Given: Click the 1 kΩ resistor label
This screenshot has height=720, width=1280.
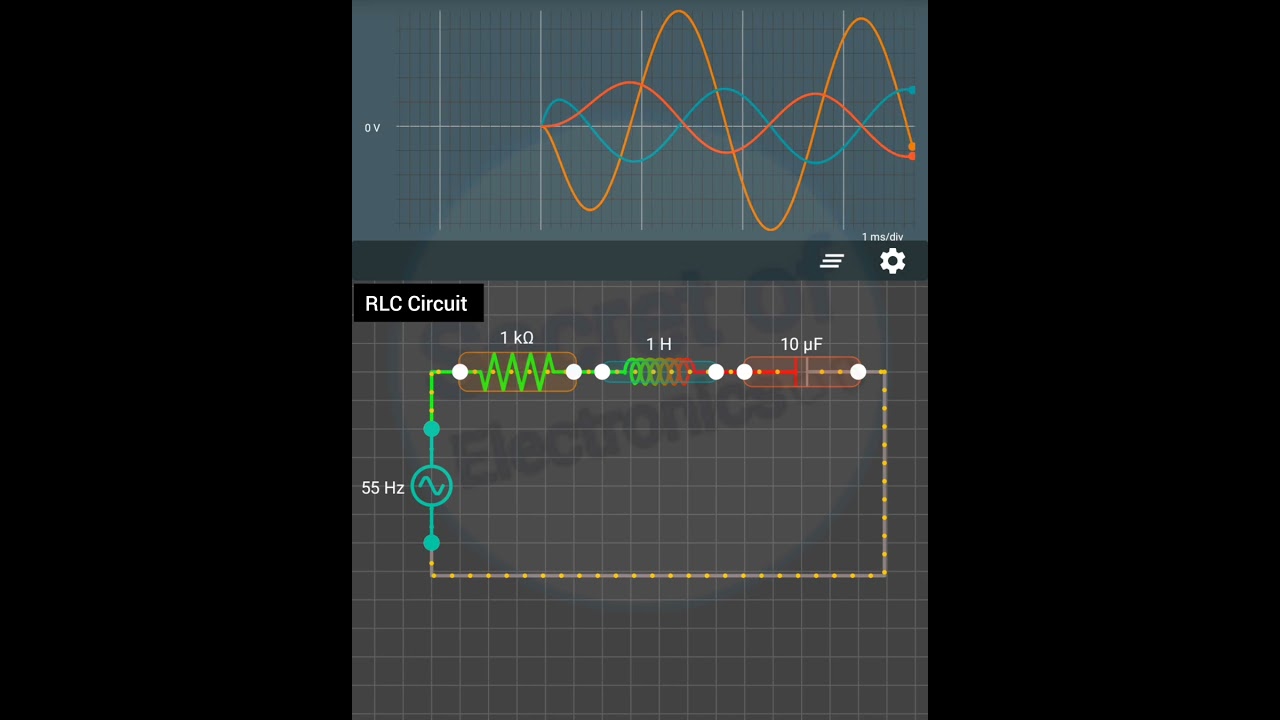Looking at the screenshot, I should (x=517, y=338).
